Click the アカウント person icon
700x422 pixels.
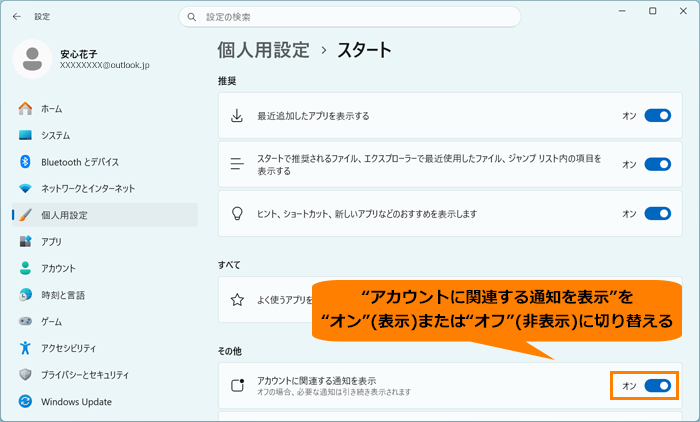point(25,268)
